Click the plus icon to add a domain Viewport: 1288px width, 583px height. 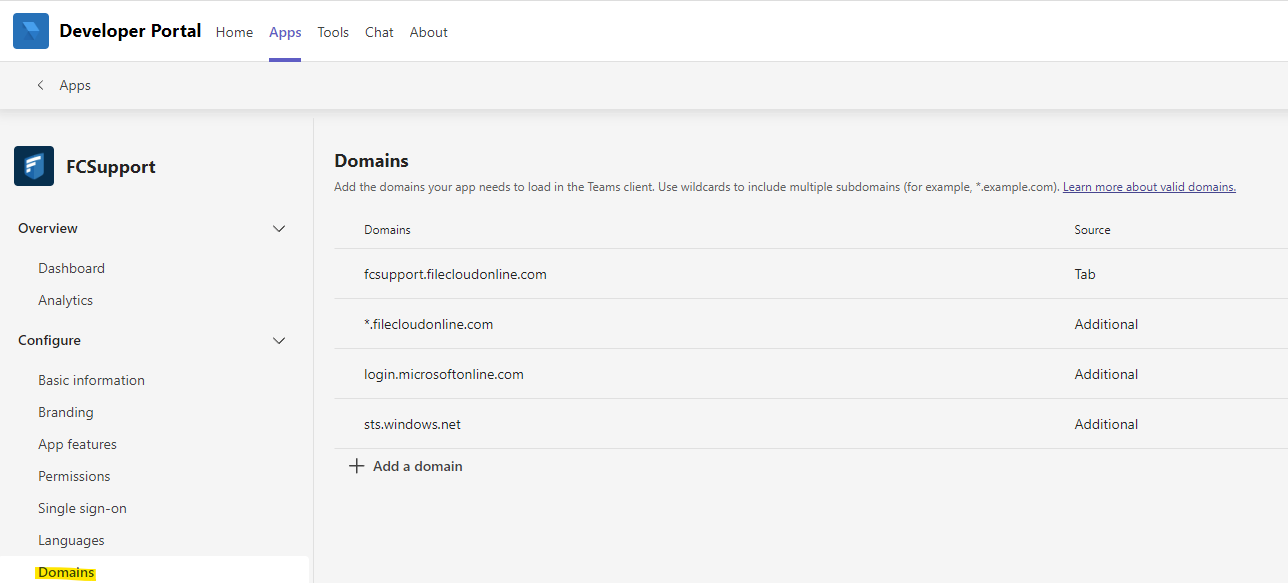point(356,466)
